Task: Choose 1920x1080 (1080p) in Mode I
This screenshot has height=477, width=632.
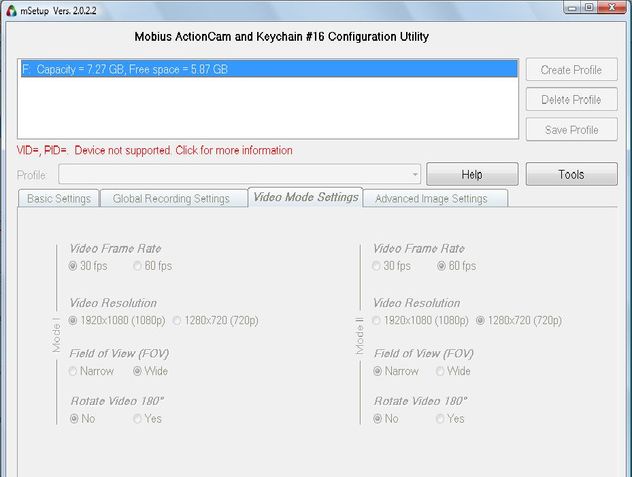Action: coord(117,321)
